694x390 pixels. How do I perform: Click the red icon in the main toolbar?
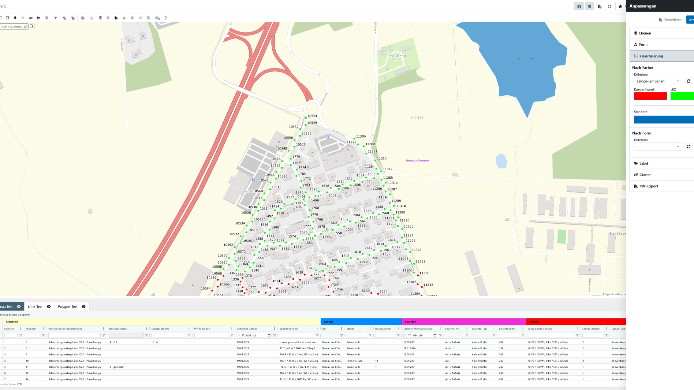[73, 18]
